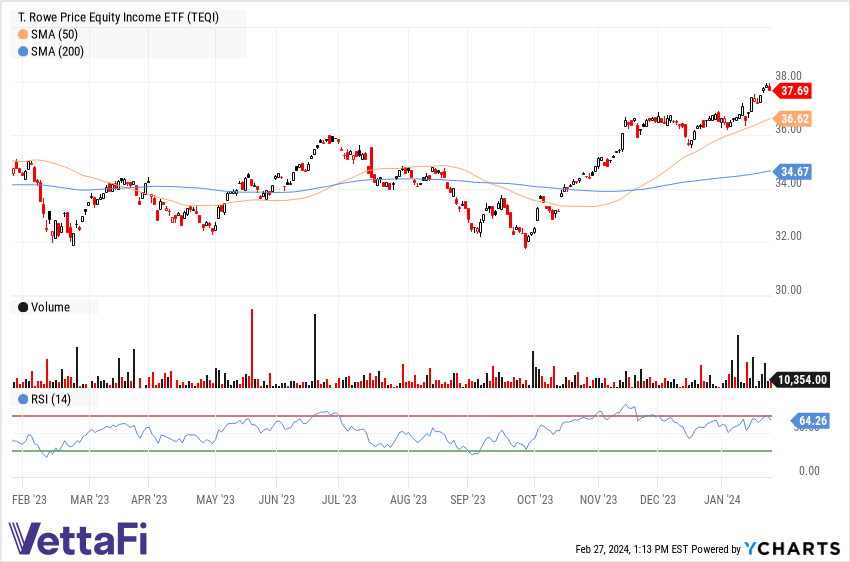Click the MAY '23 date axis label
Viewport: 850px width, 562px height.
tap(215, 500)
